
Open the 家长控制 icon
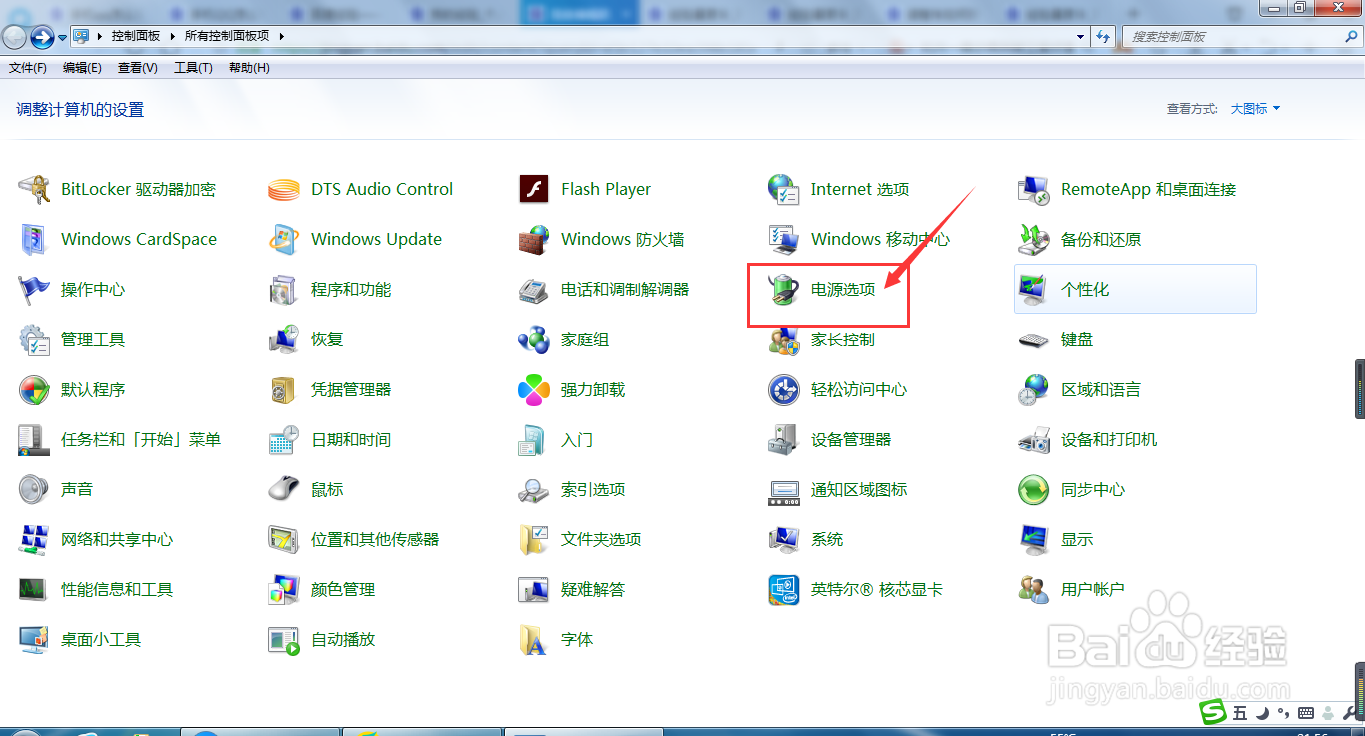click(x=784, y=339)
